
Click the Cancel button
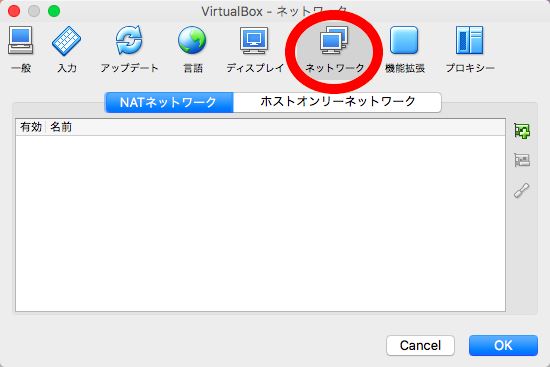tap(420, 346)
